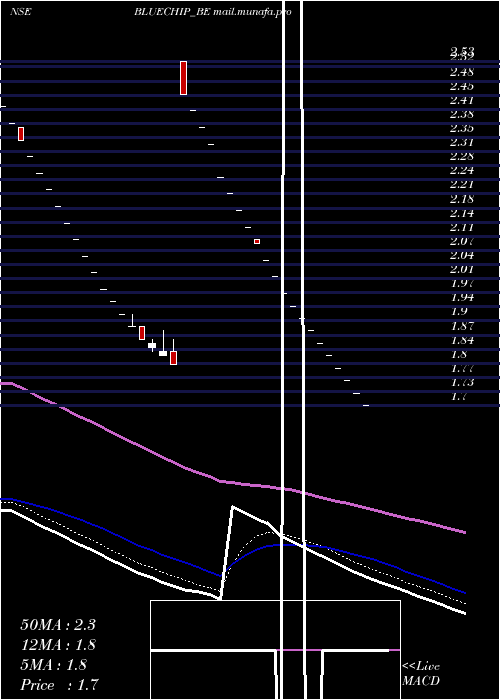Select the 2.18 price axis label
Image resolution: width=500 pixels, height=700 pixels.
(462, 199)
